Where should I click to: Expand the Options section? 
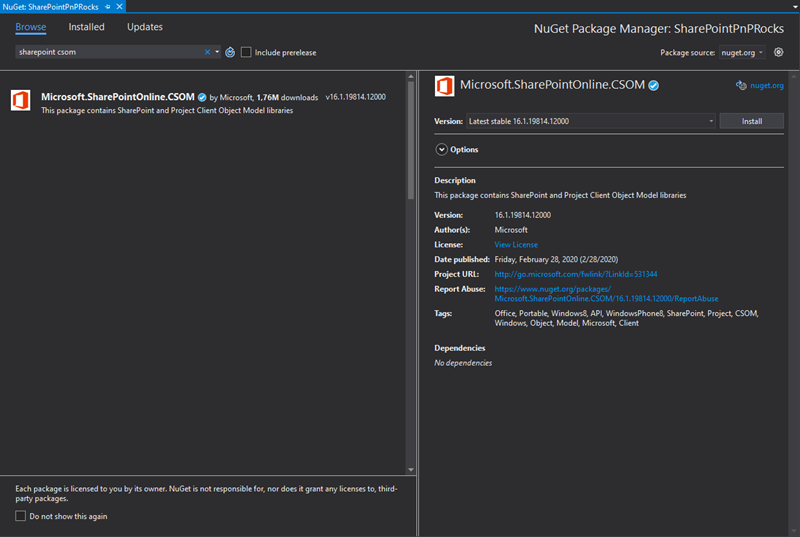point(442,149)
